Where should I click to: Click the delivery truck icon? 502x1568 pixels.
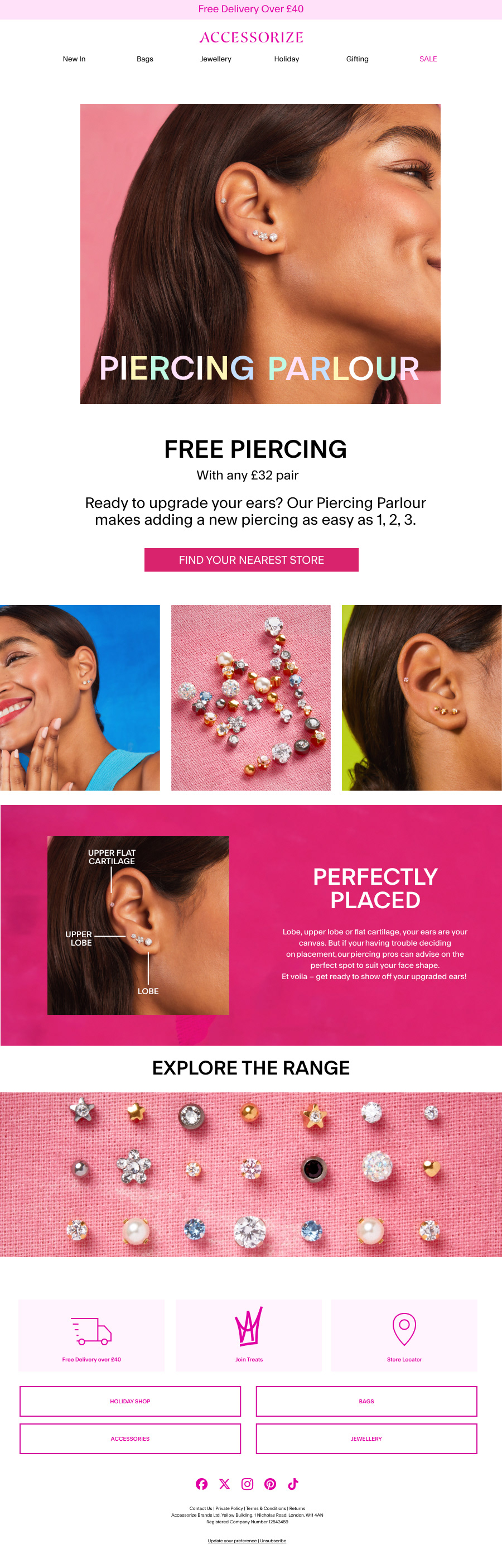tap(91, 1331)
